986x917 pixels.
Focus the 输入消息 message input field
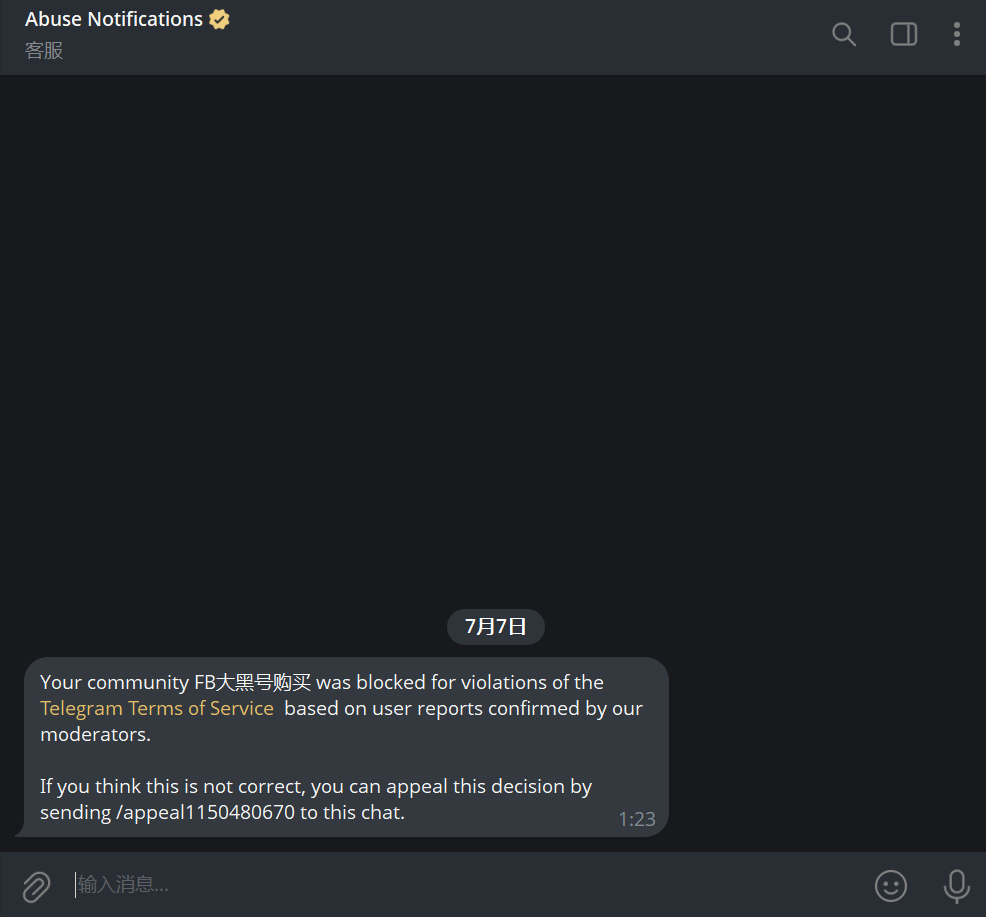tap(465, 885)
